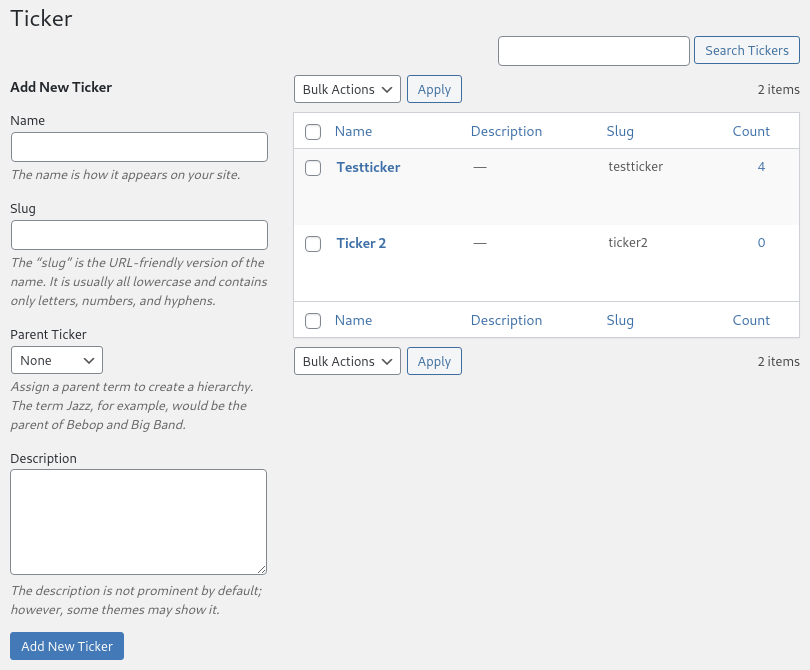Click the top Apply button
This screenshot has height=670, width=810.
pos(434,89)
